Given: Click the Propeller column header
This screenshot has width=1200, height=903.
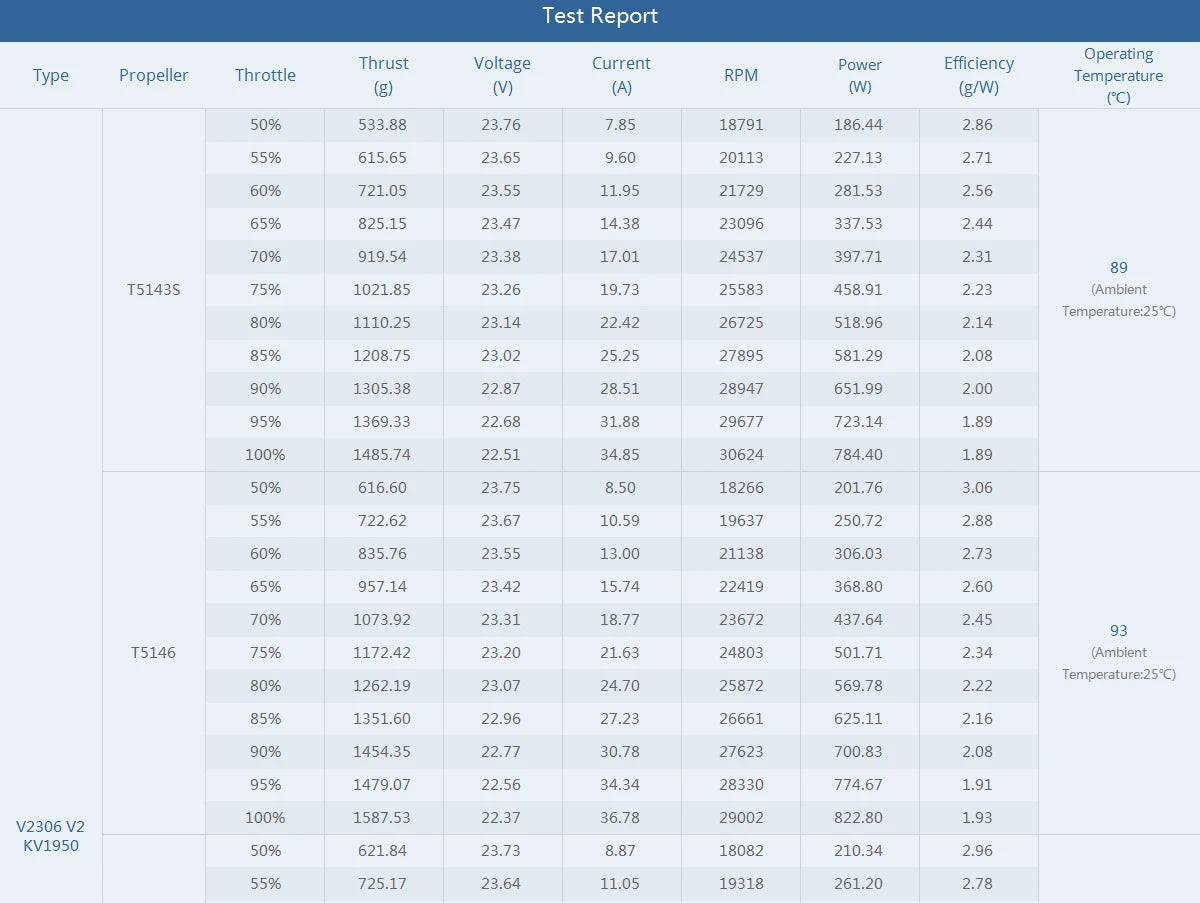Looking at the screenshot, I should [x=153, y=75].
